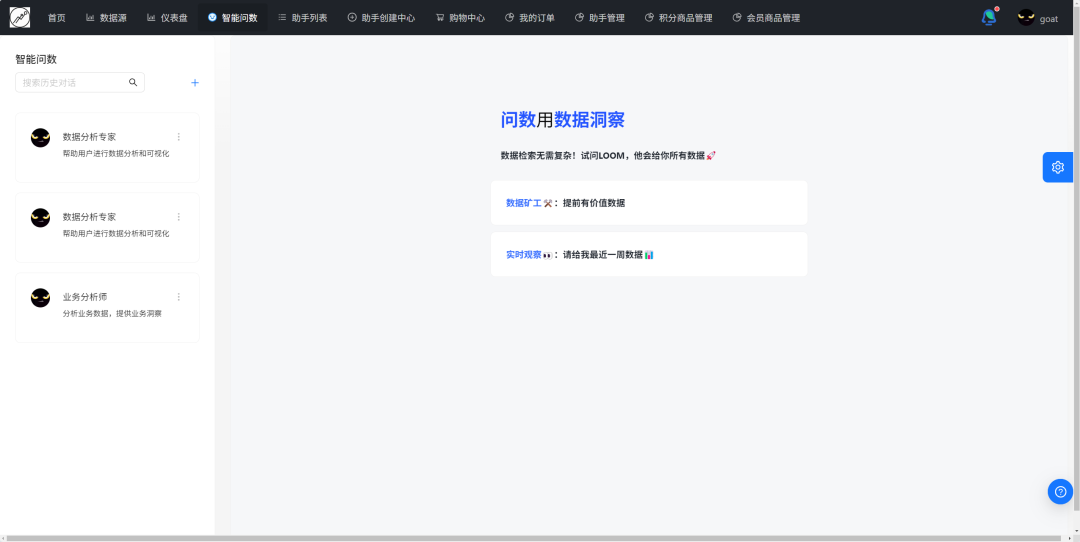1080x542 pixels.
Task: Click username goat
Action: [x=1048, y=19]
